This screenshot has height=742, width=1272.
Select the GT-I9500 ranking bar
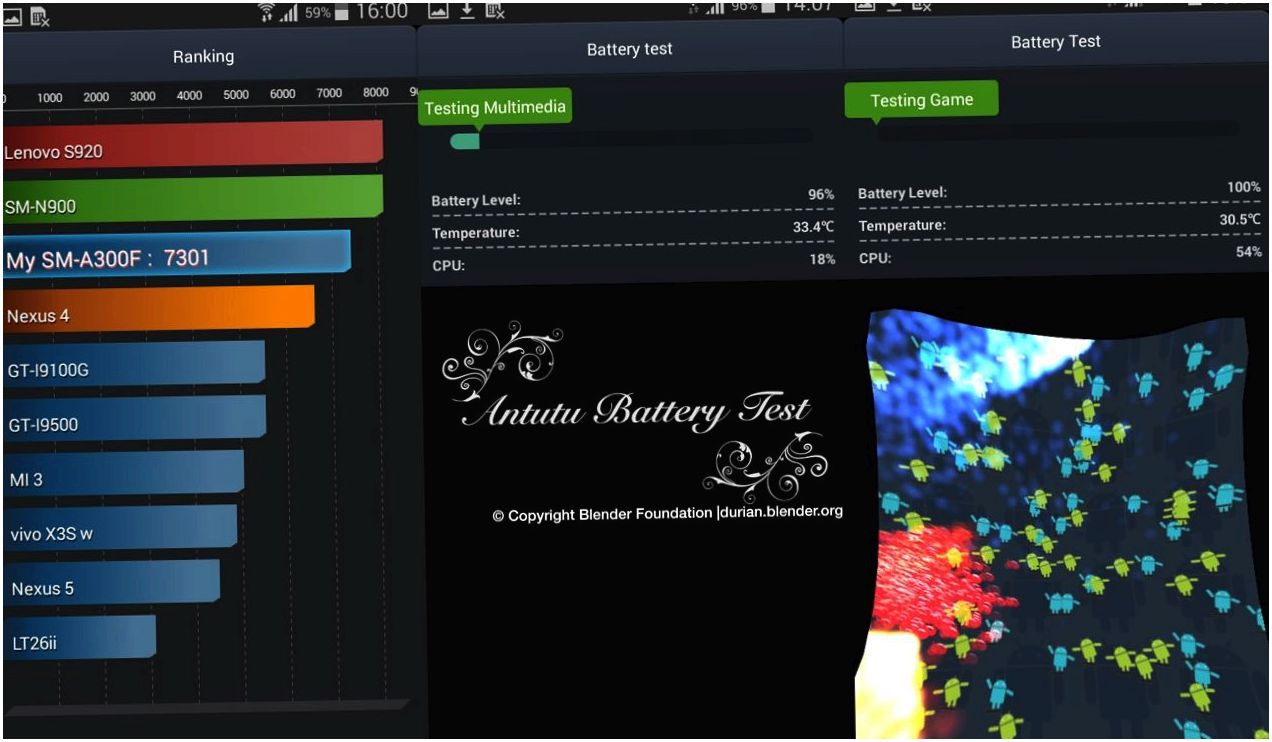click(x=134, y=418)
